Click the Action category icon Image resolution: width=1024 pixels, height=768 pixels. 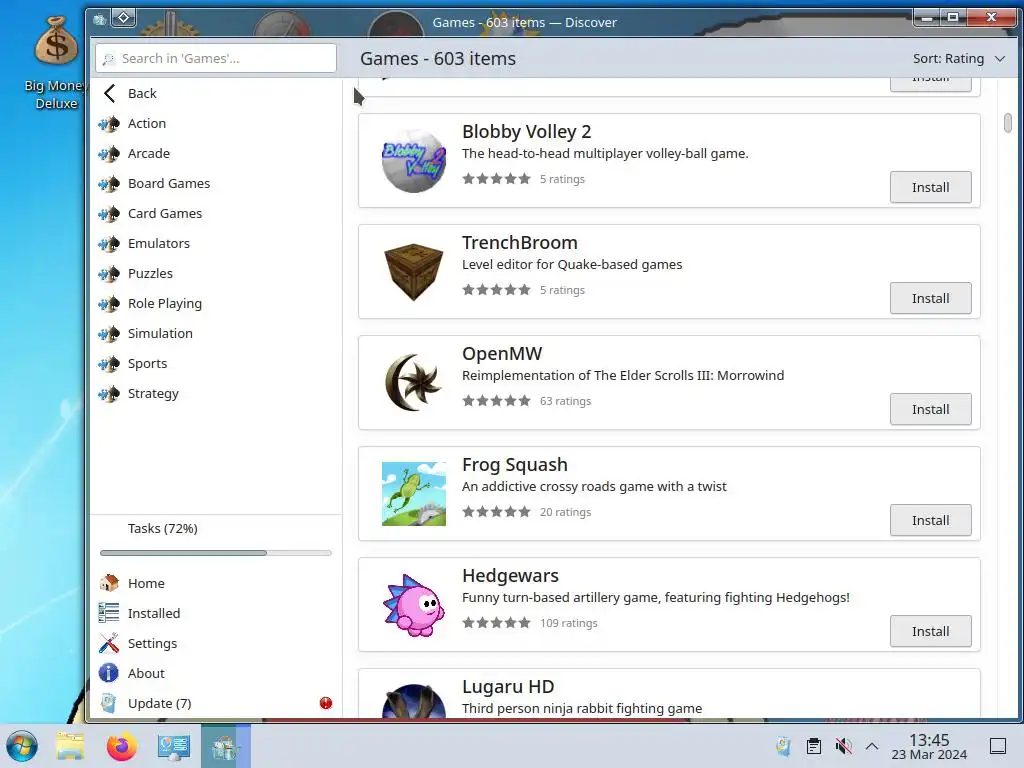[109, 123]
